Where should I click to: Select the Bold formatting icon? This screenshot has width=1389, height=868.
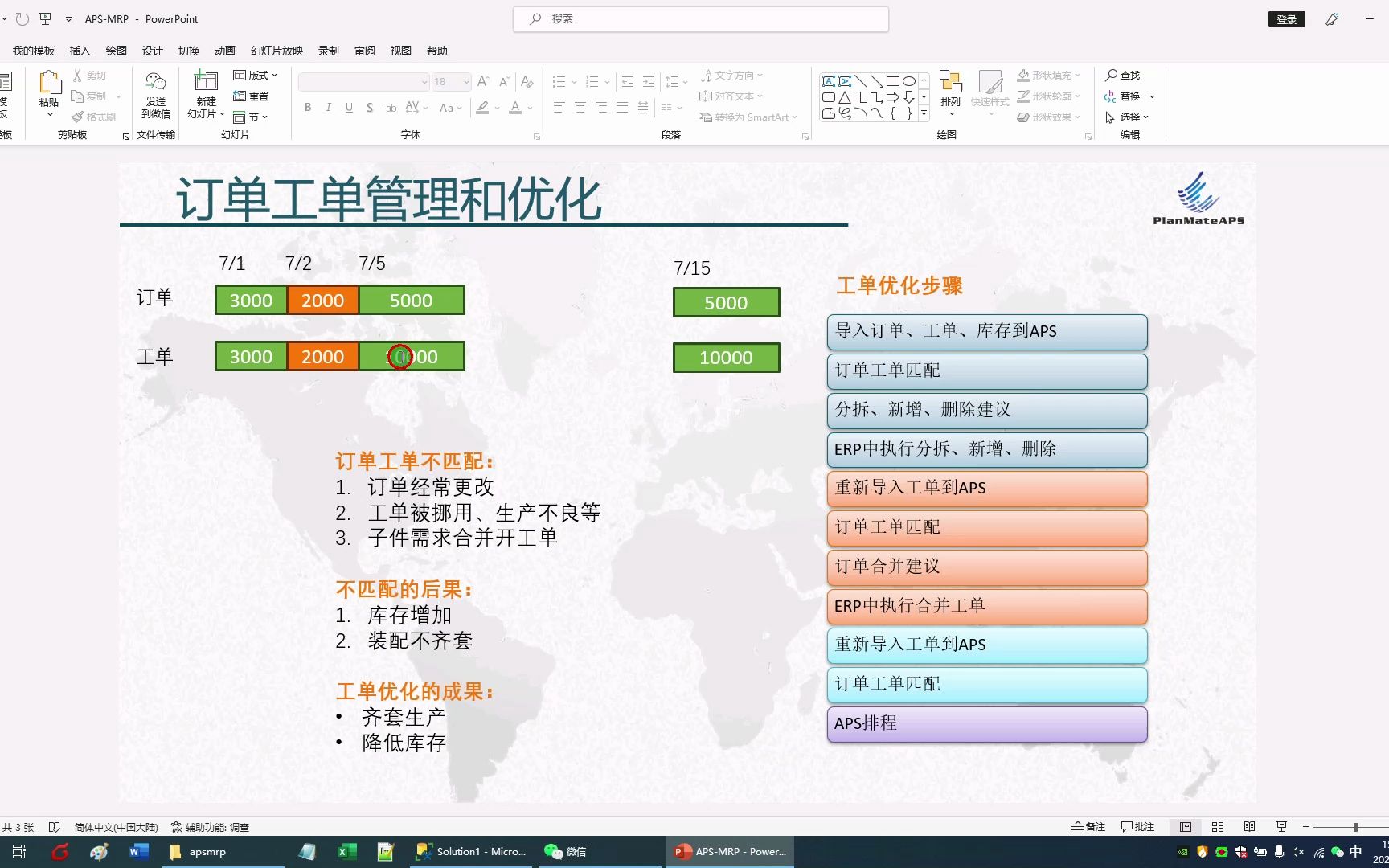click(308, 107)
